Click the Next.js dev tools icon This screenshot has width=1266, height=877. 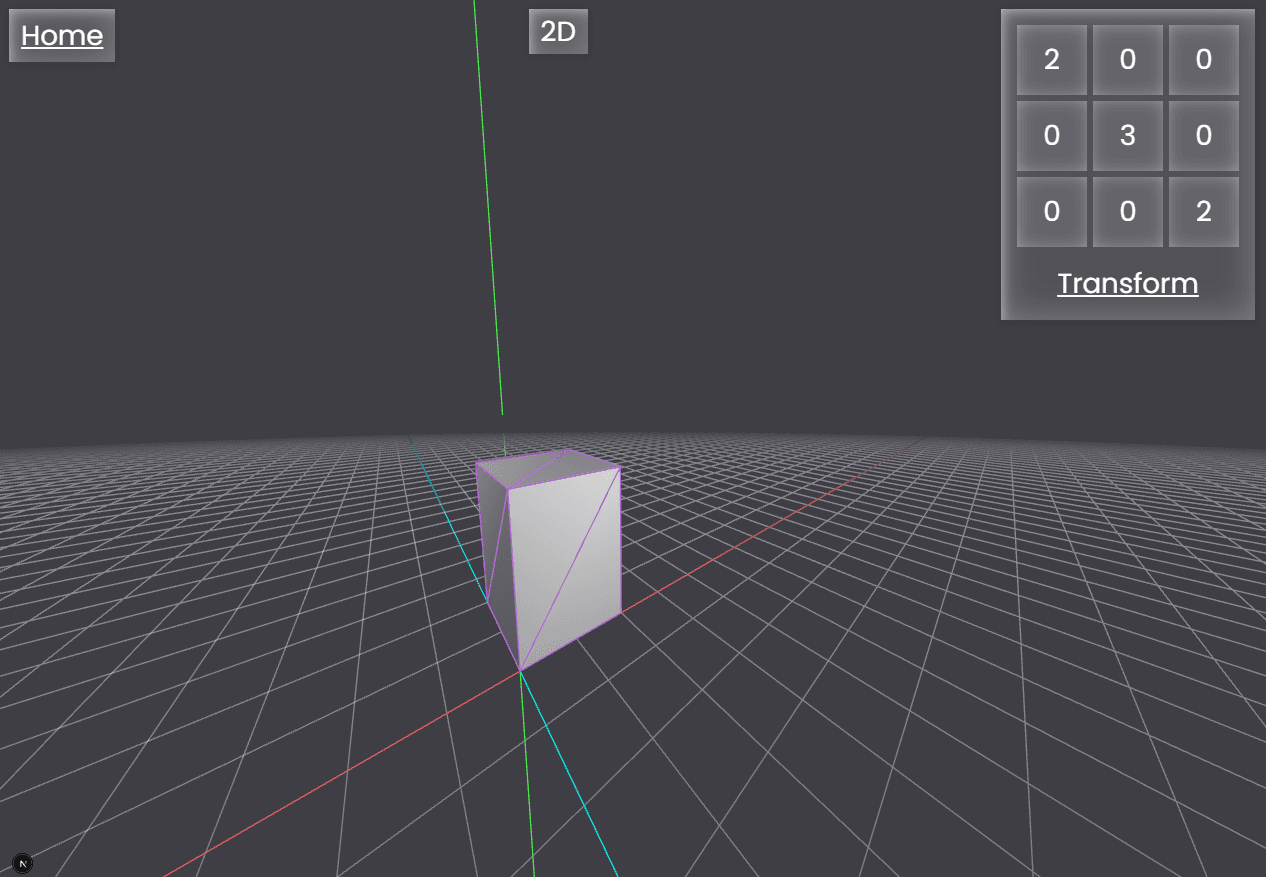point(22,862)
